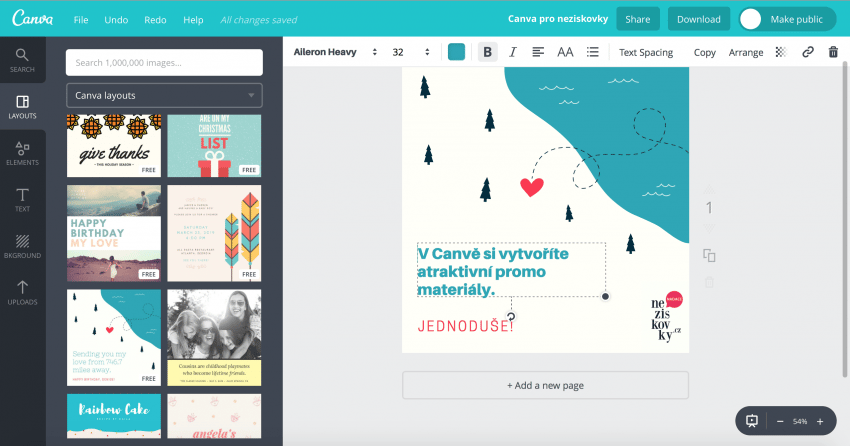Image resolution: width=850 pixels, height=446 pixels.
Task: Click the rotate handle under the text box
Action: point(511,316)
